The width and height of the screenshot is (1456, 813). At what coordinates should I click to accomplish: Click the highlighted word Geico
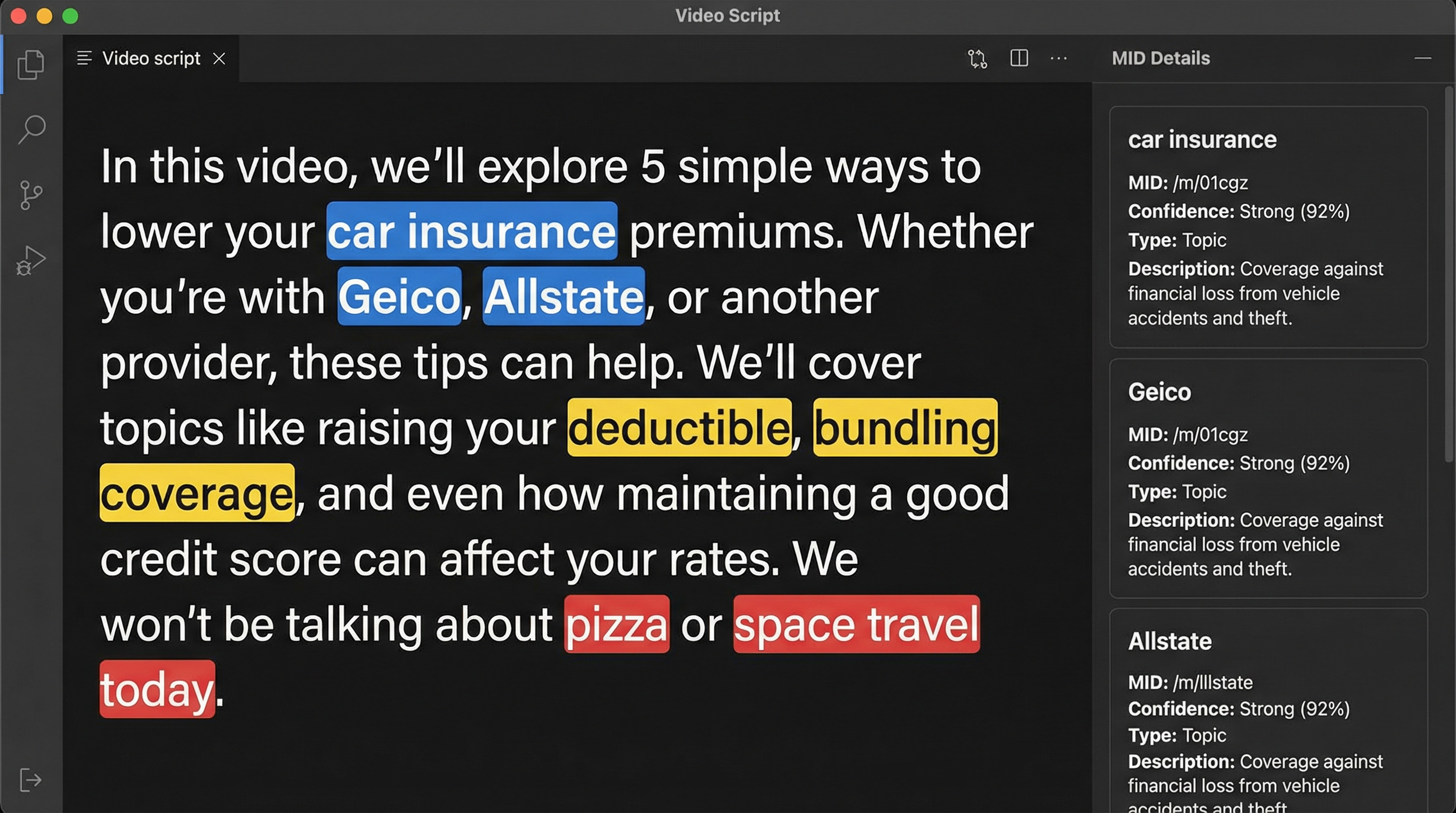click(x=399, y=296)
